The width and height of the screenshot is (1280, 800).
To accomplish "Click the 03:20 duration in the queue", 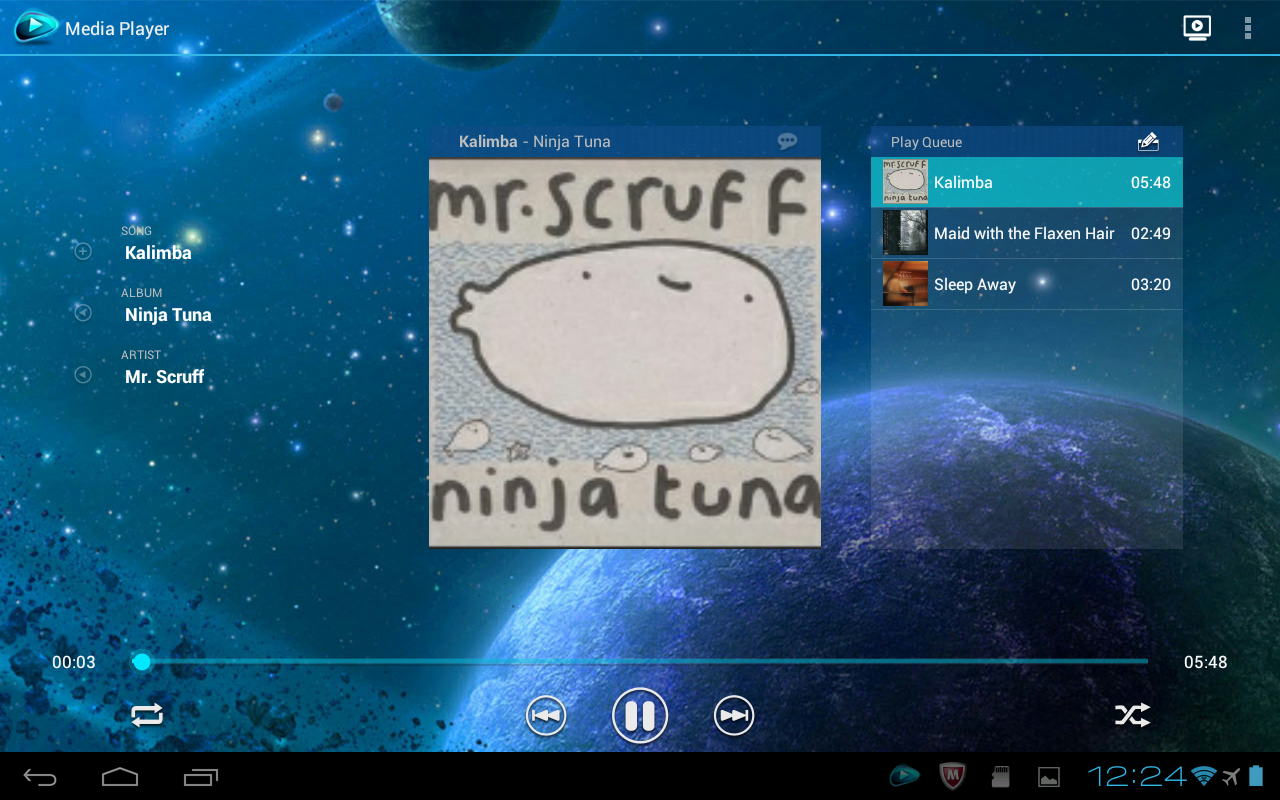I will 1150,284.
